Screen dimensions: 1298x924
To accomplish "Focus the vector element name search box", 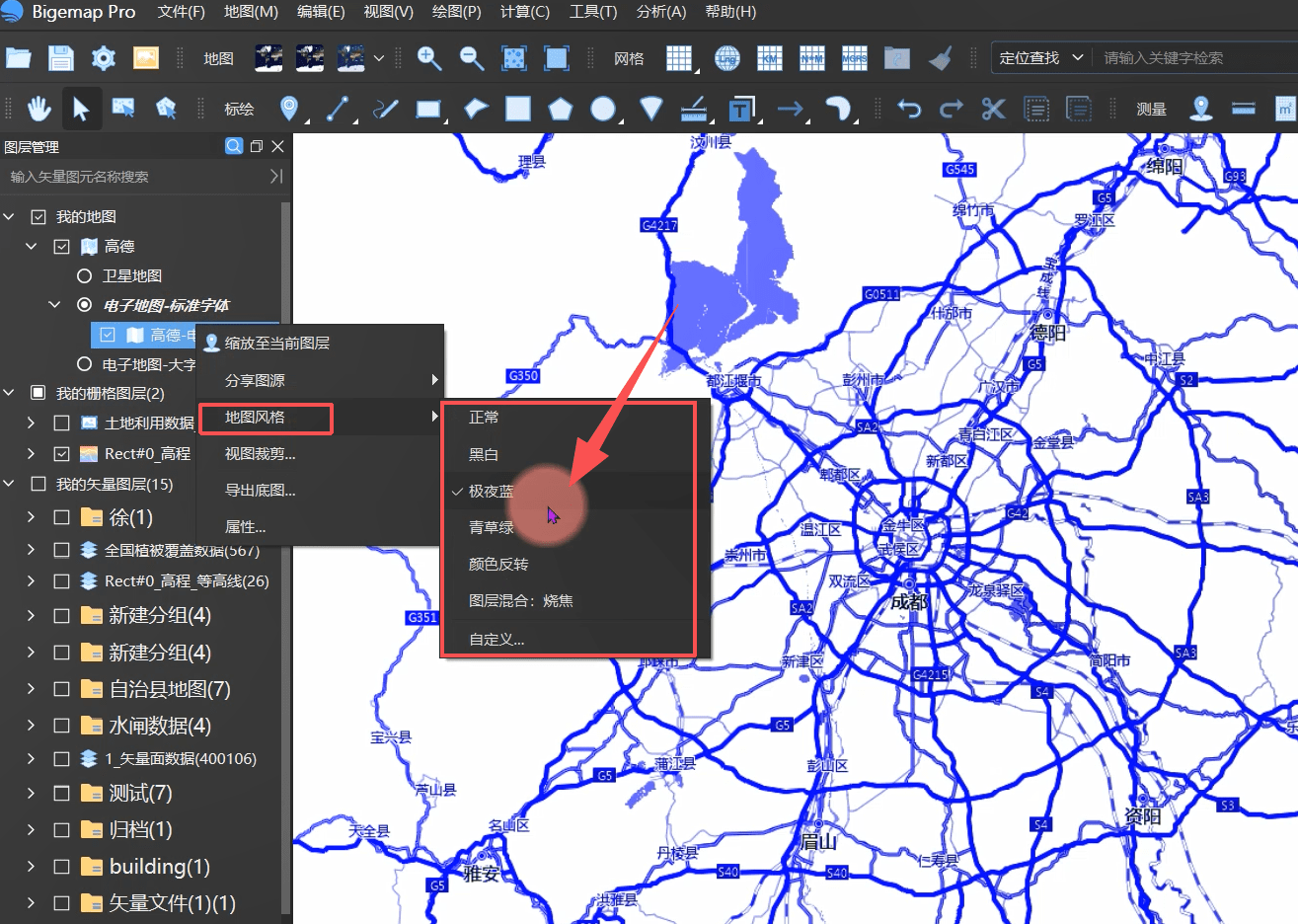I will (136, 177).
